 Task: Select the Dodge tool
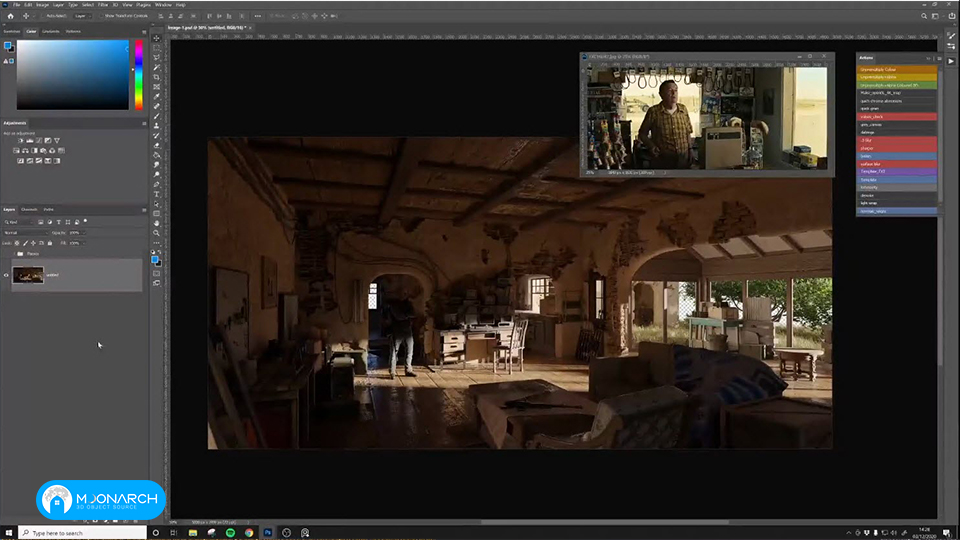tap(157, 174)
